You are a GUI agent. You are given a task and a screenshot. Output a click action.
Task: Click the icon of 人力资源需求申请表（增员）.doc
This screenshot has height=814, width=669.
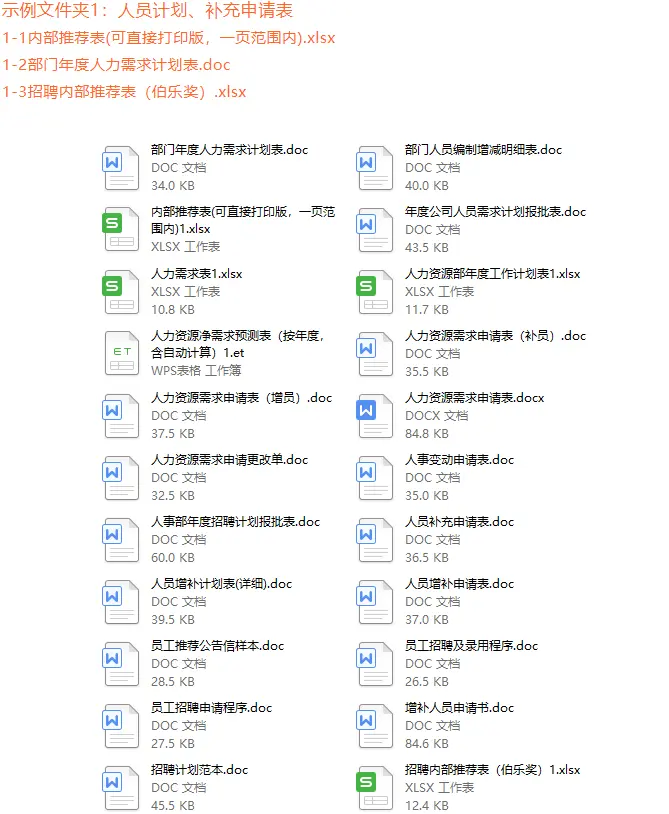pyautogui.click(x=120, y=415)
